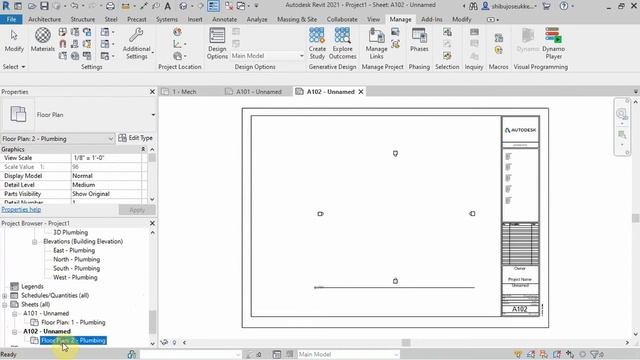Open the Select panel dropdown

click(14, 67)
